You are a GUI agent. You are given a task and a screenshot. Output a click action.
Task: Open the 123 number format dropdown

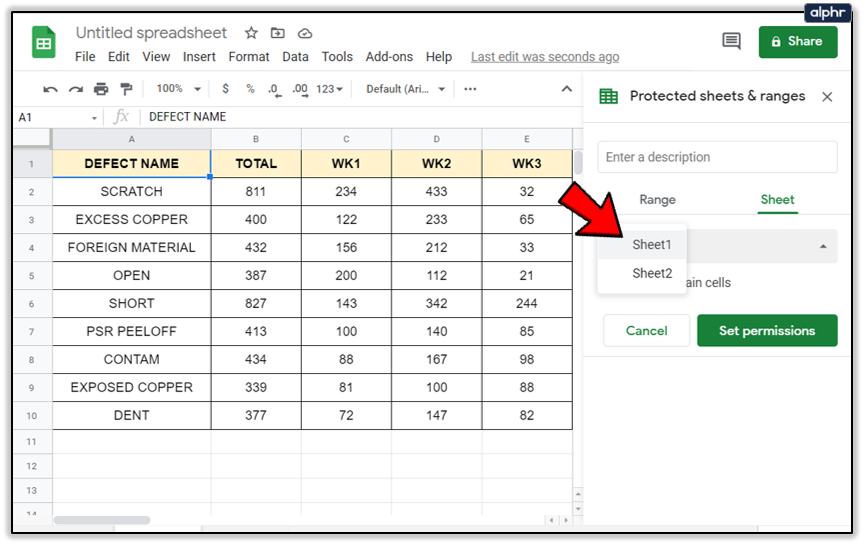[329, 89]
